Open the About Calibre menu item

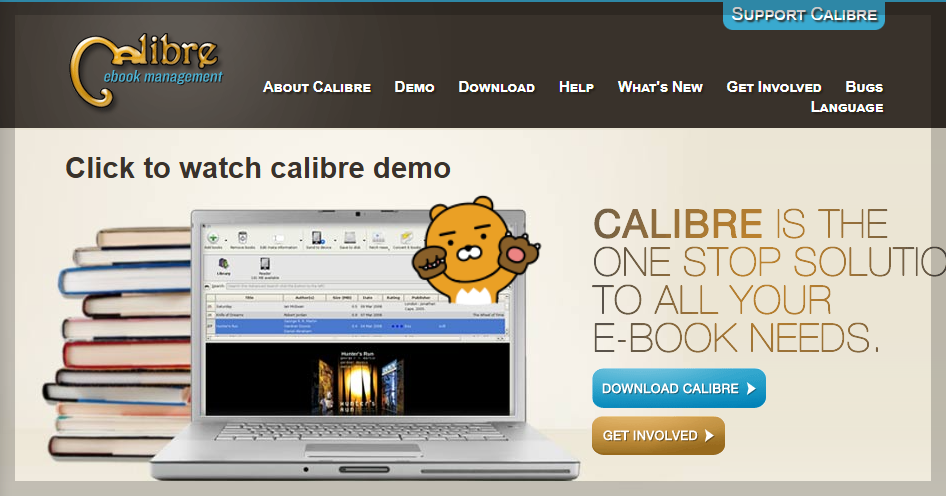[x=317, y=87]
